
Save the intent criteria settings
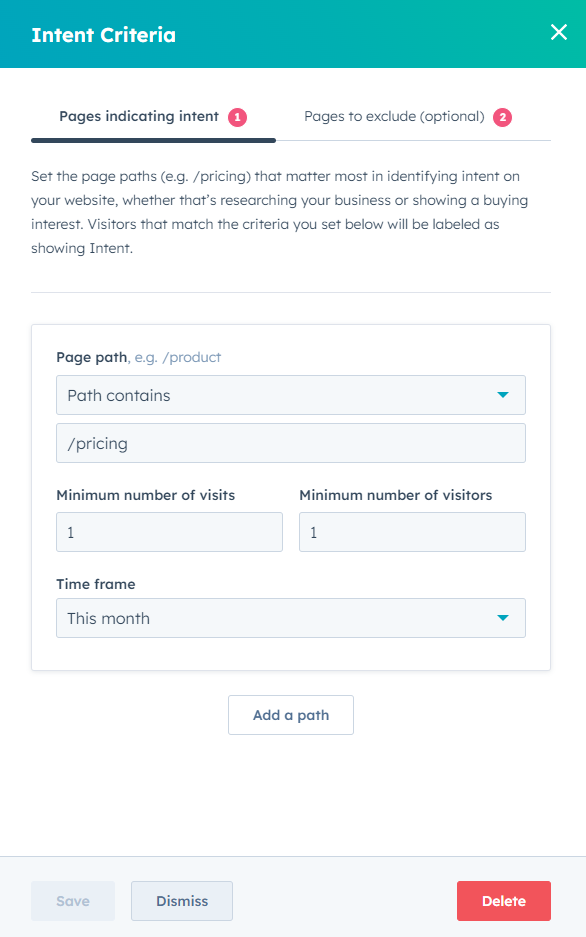72,901
